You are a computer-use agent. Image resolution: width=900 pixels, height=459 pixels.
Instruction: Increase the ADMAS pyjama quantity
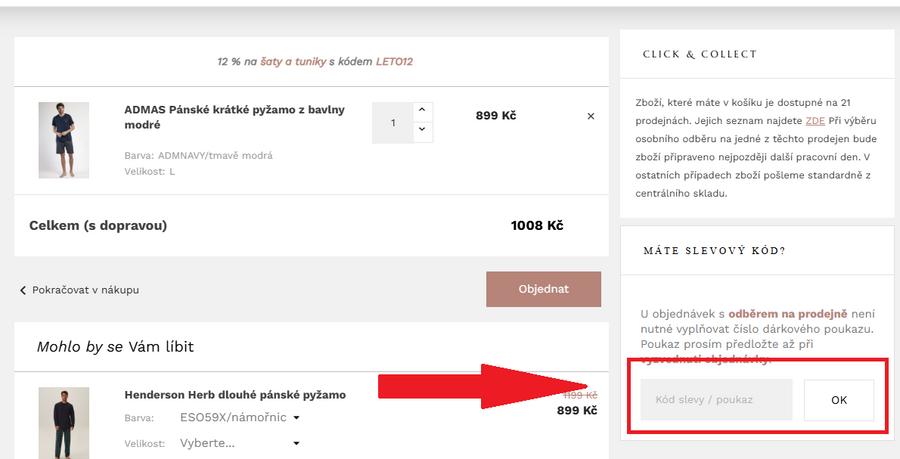pyautogui.click(x=422, y=109)
